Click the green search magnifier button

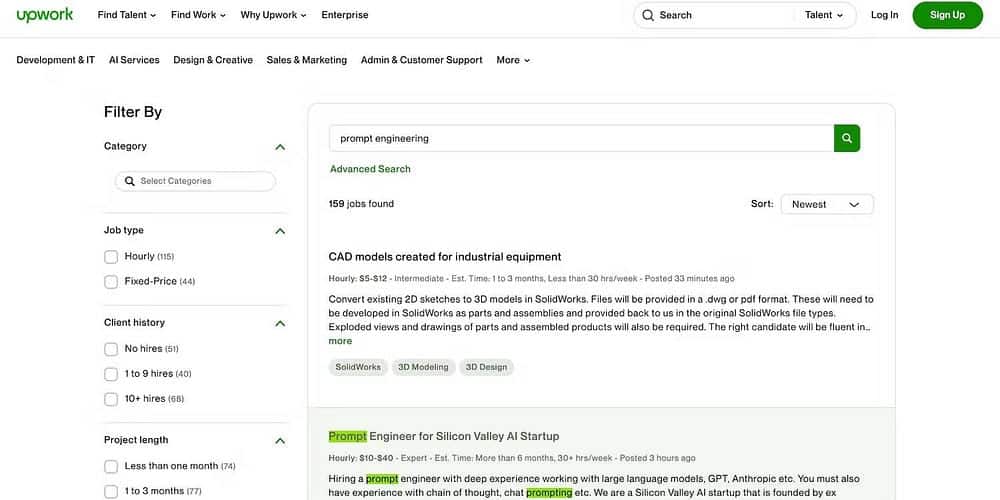click(847, 138)
